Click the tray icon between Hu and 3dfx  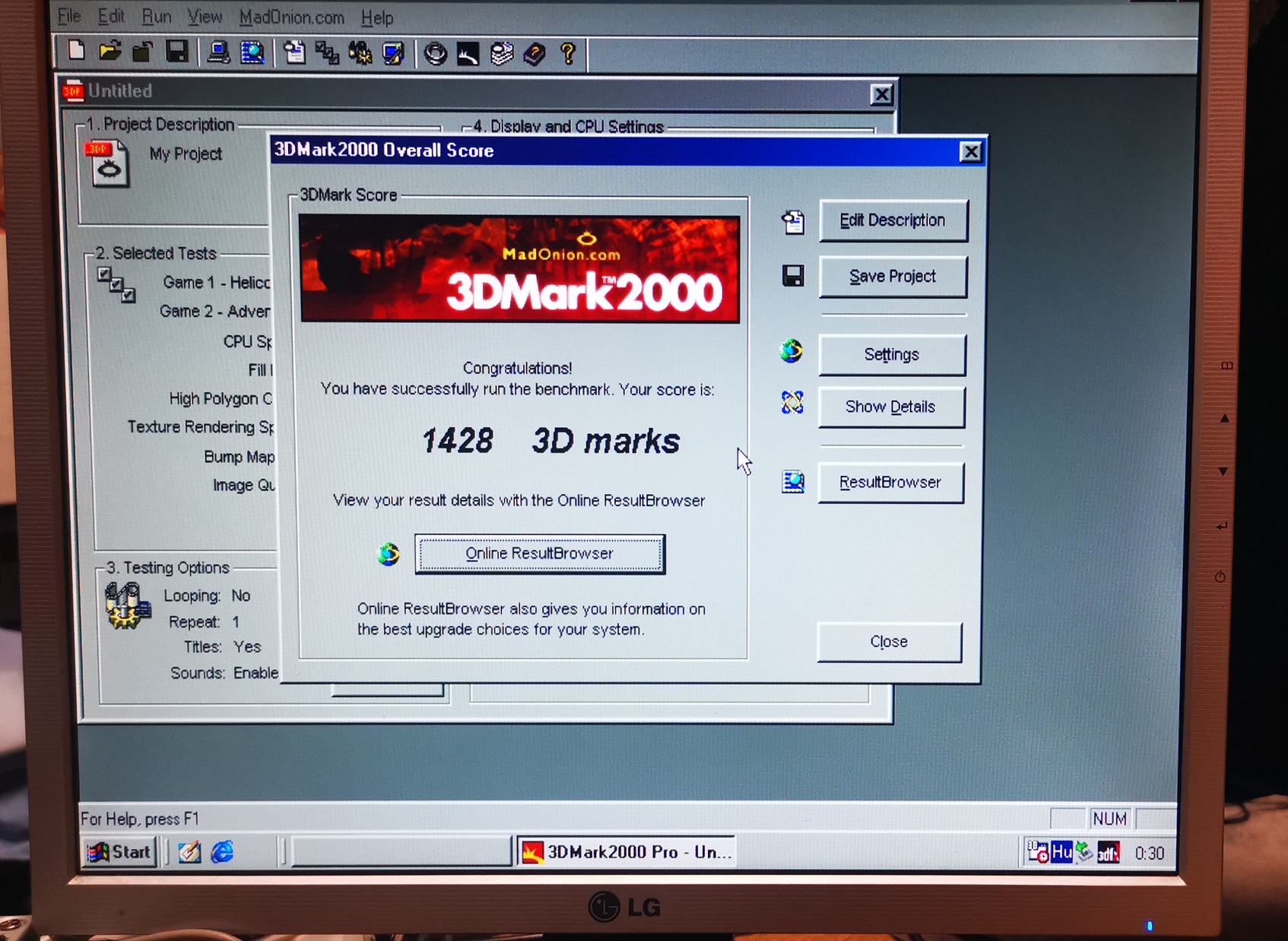(1084, 853)
